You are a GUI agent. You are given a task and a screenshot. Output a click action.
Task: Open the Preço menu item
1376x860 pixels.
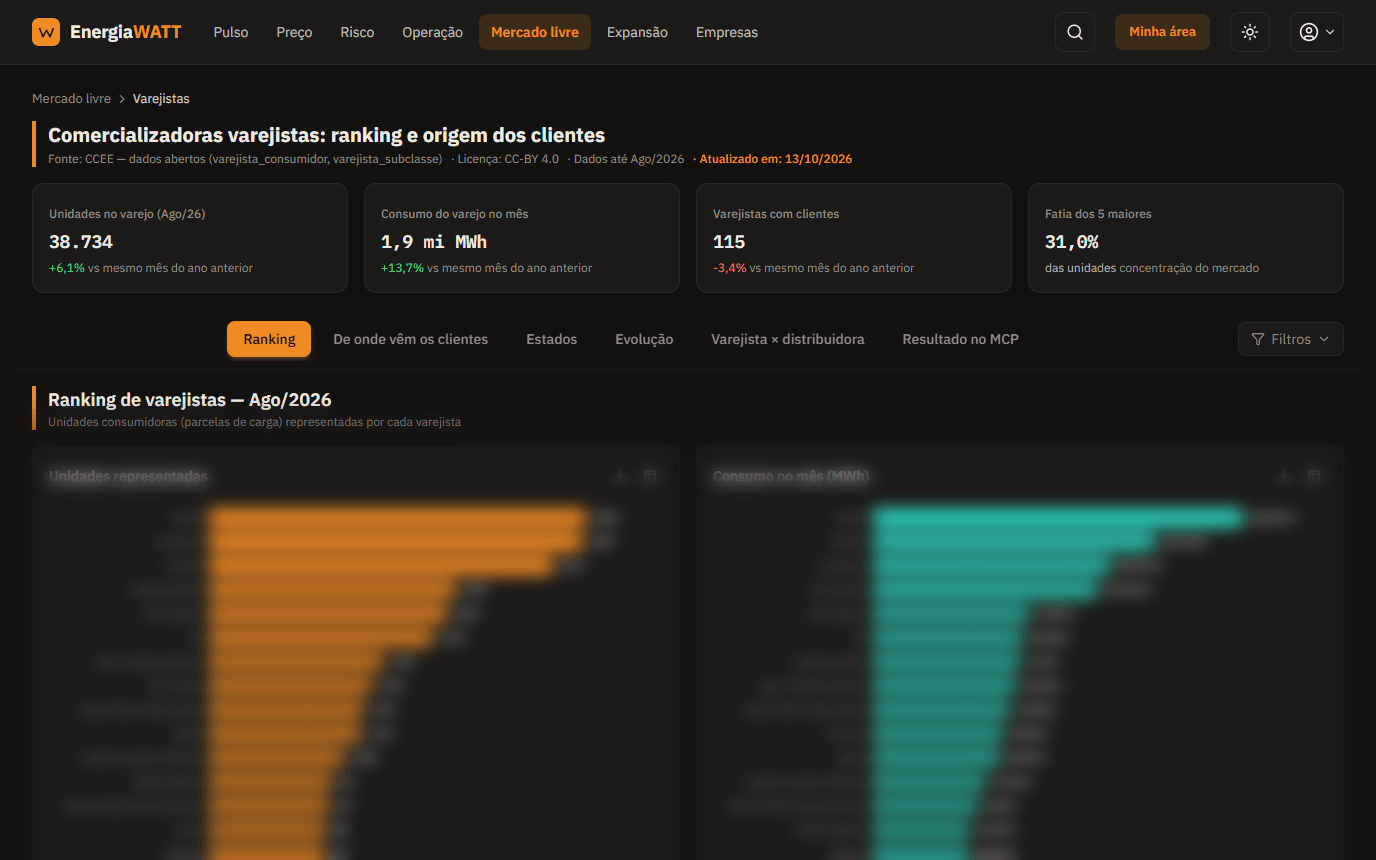[x=294, y=32]
